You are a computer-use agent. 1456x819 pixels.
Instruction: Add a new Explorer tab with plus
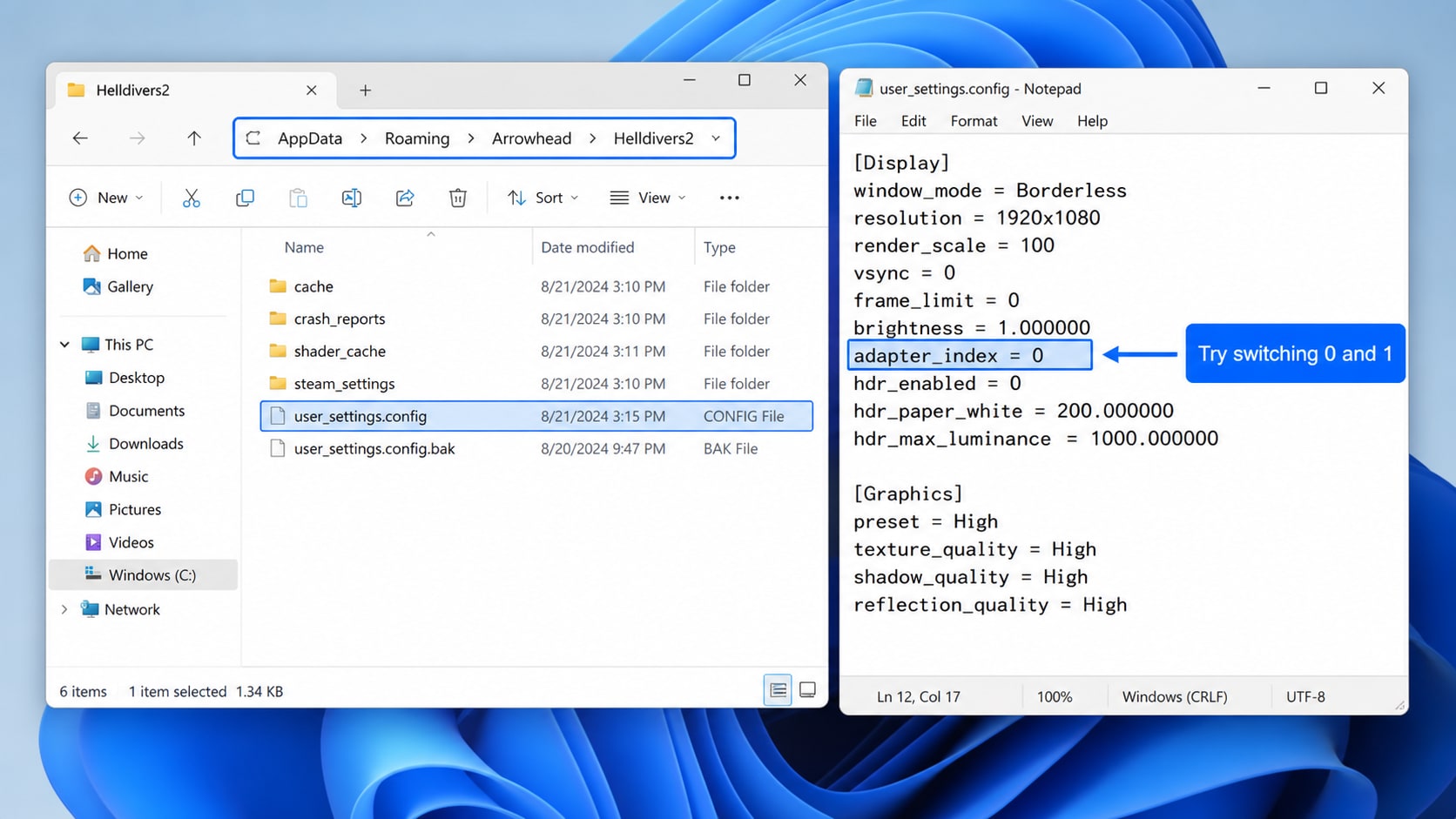pyautogui.click(x=366, y=91)
